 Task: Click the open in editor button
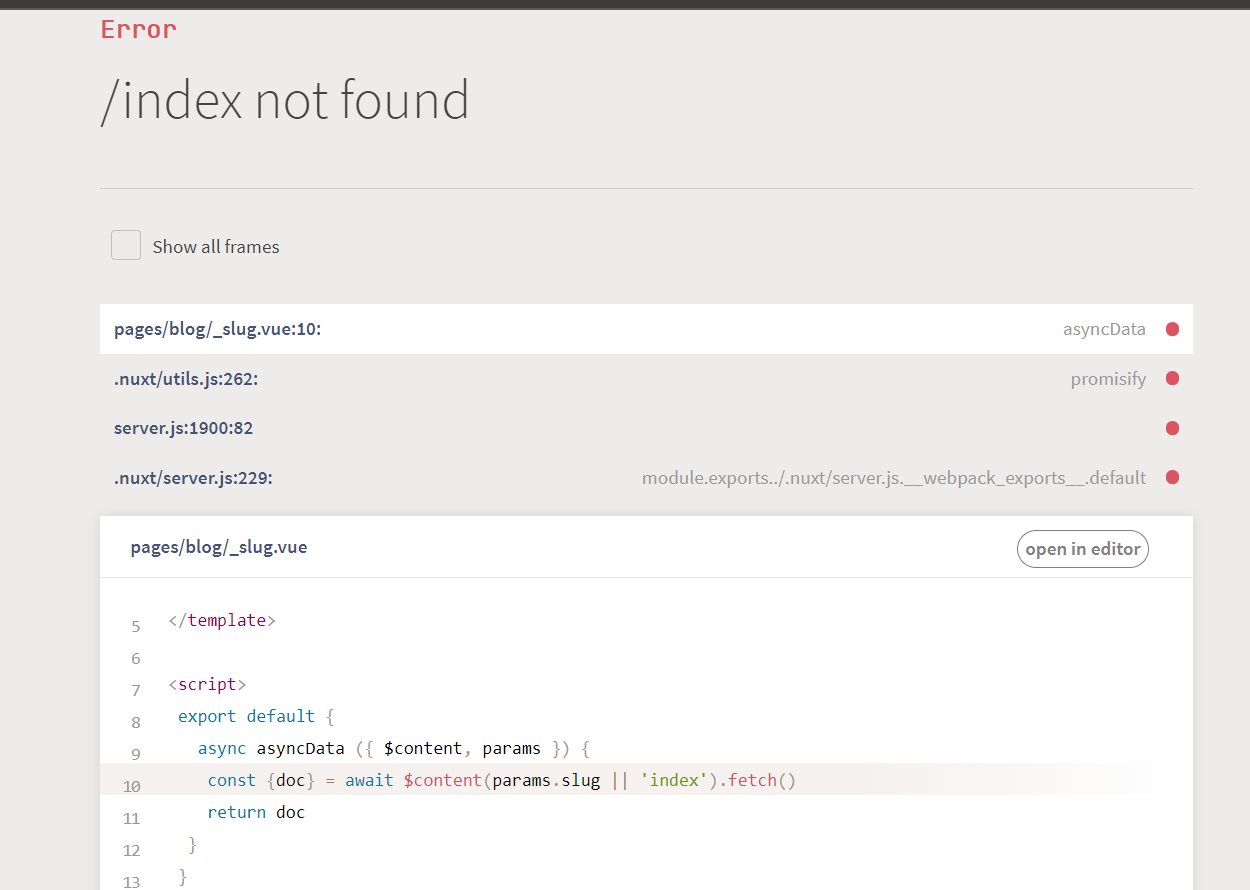(x=1083, y=549)
